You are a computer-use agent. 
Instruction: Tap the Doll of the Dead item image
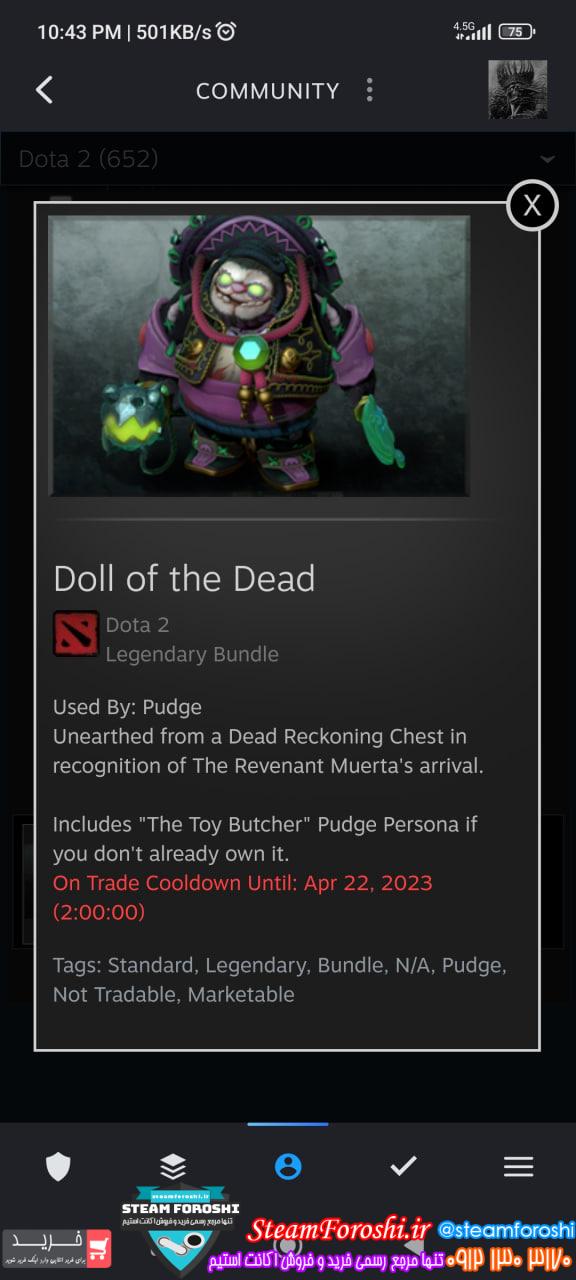[259, 356]
